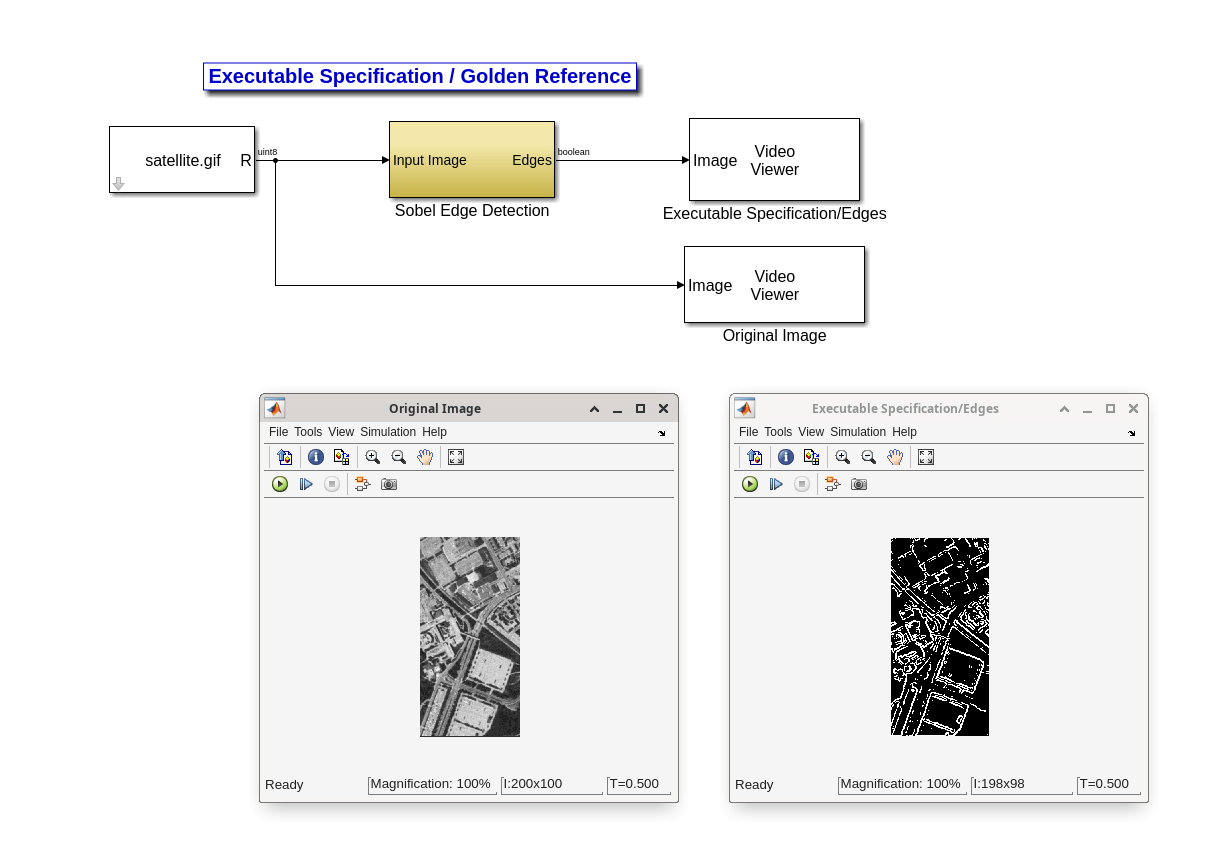
Task: Toggle fit to window in the Edges viewer
Action: [x=925, y=457]
